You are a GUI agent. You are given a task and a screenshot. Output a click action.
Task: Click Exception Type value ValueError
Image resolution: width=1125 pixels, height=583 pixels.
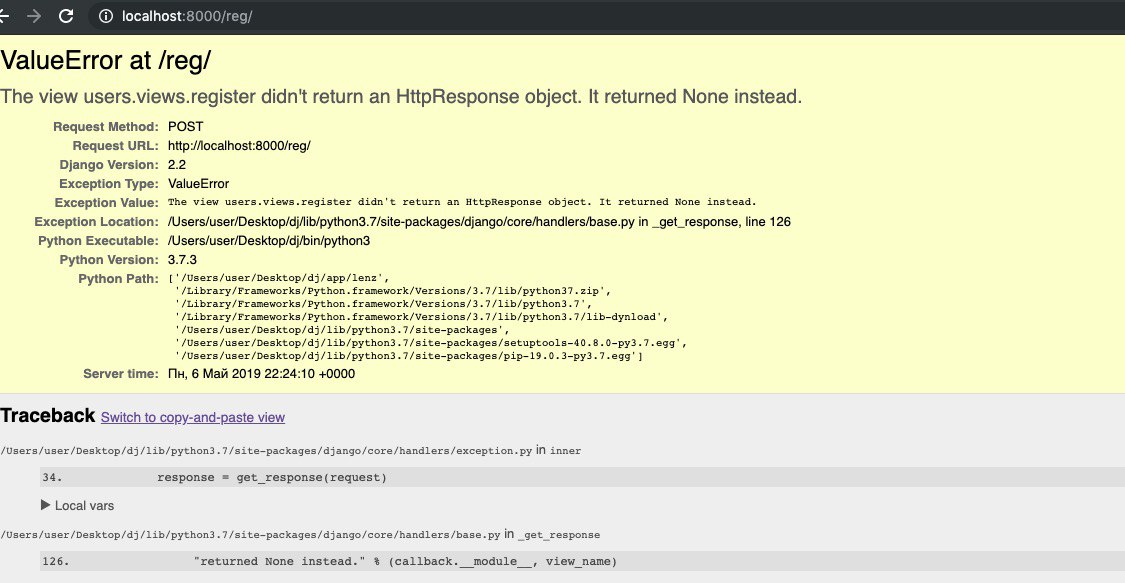point(199,184)
